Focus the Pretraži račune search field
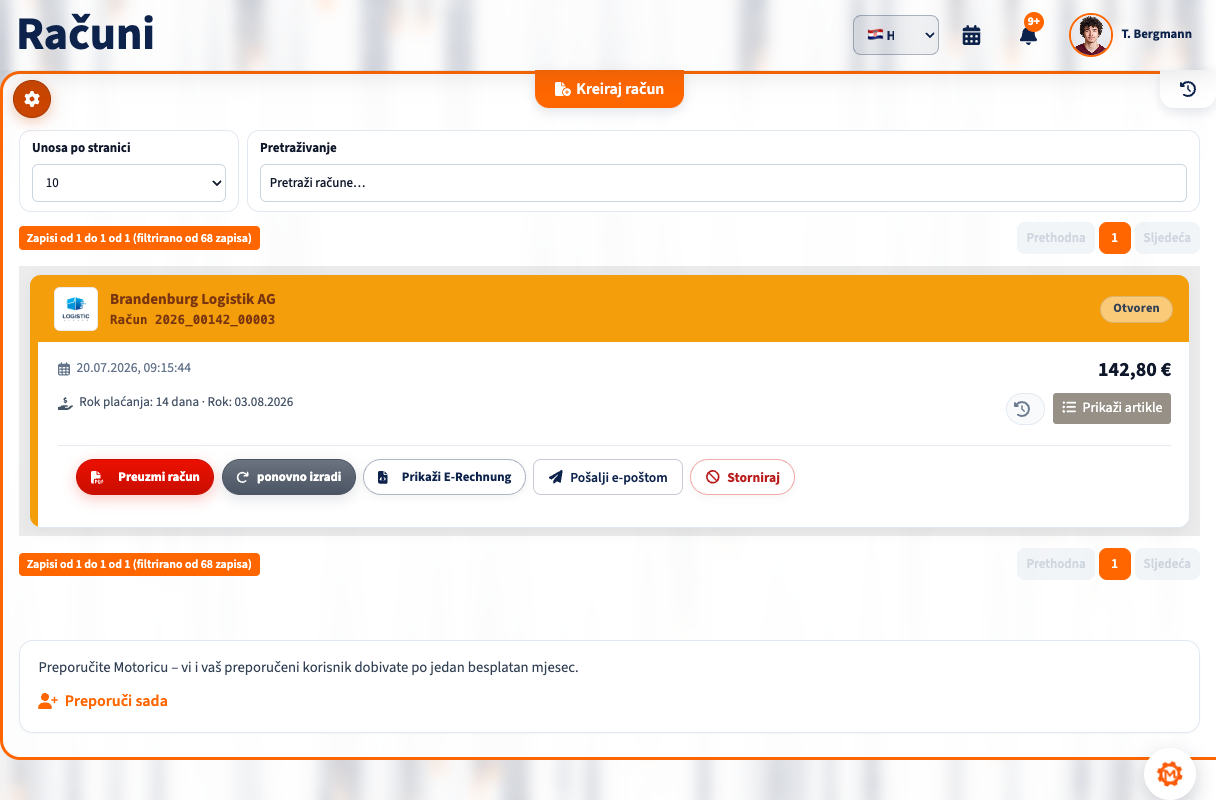 coord(723,183)
